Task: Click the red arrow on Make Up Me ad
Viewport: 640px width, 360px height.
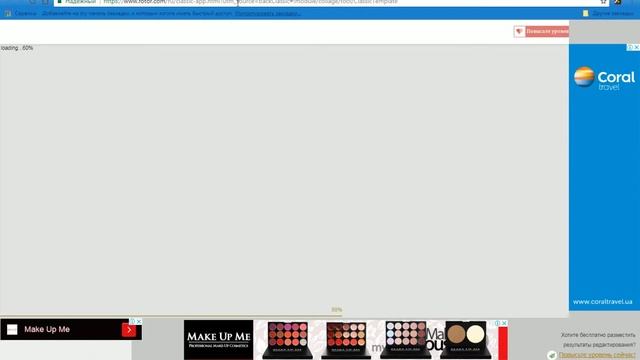Action: tap(129, 330)
